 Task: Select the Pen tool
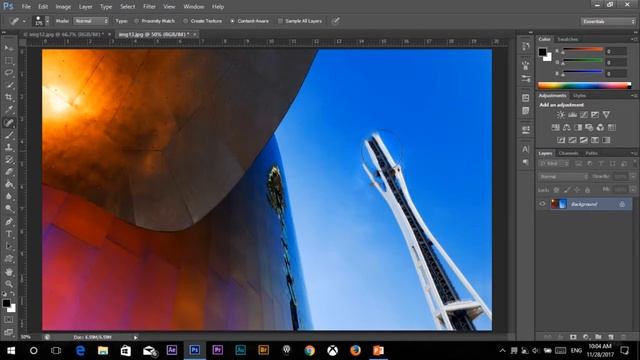(x=9, y=222)
